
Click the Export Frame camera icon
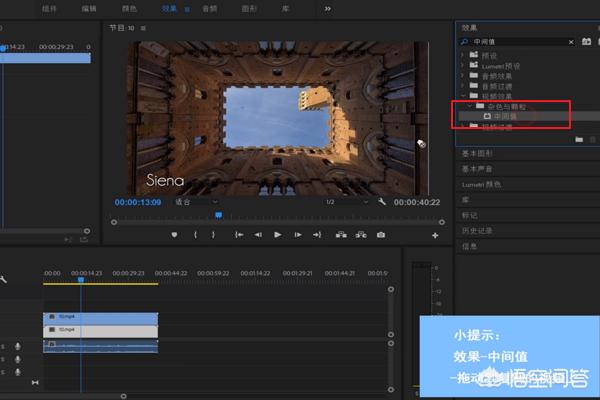click(380, 235)
